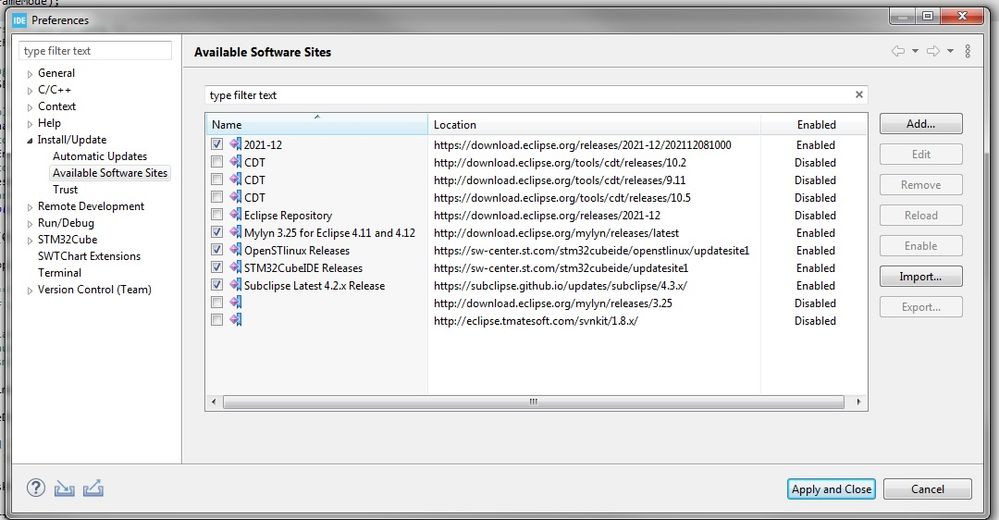Uncheck Subclipse Latest 4.2.x Release checkbox
This screenshot has width=999, height=520.
(x=217, y=284)
